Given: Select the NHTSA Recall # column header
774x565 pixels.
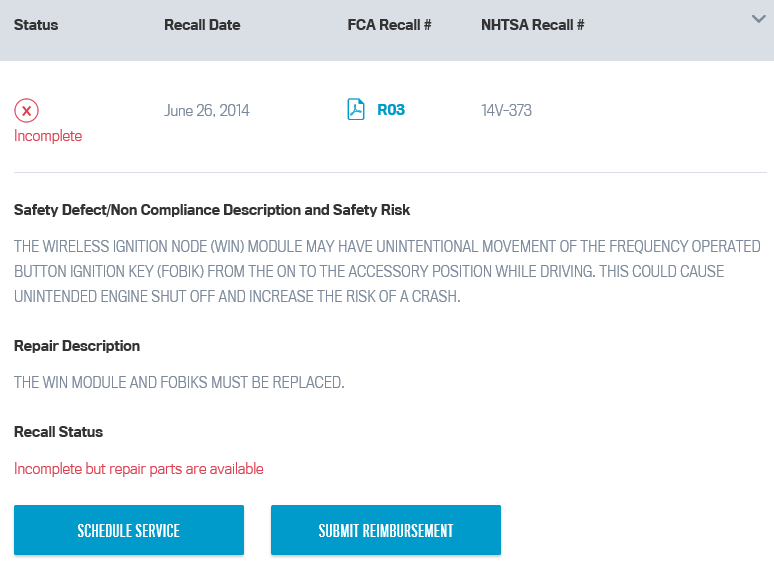Looking at the screenshot, I should pos(533,25).
